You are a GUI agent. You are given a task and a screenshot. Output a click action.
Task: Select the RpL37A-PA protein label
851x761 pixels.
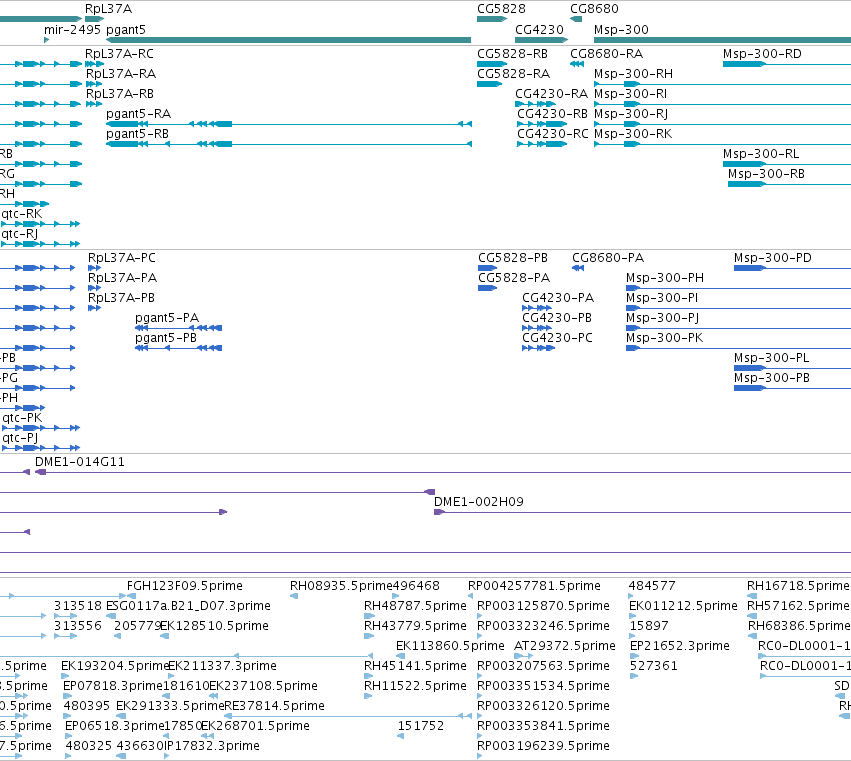tap(122, 278)
